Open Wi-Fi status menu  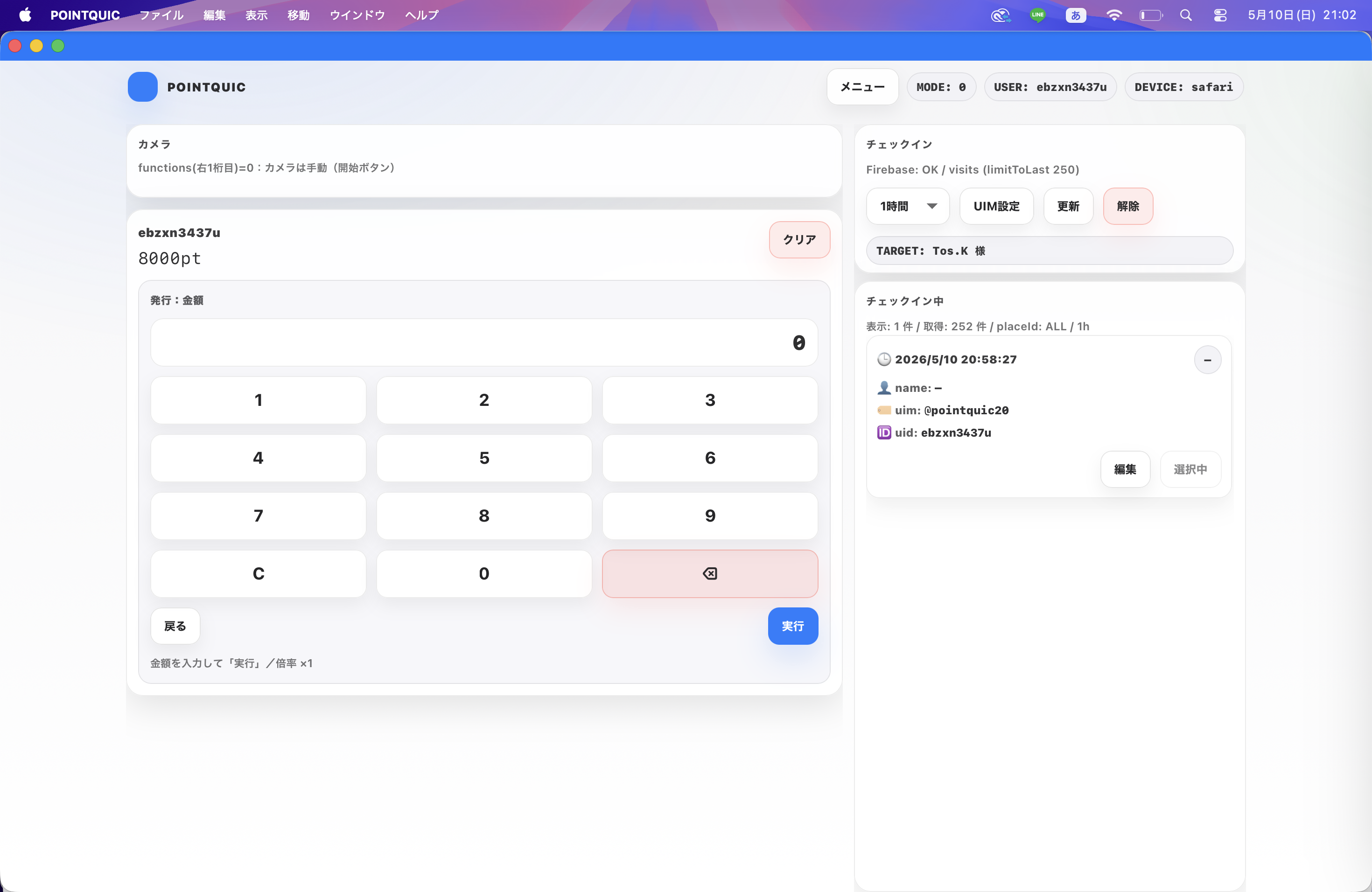click(1114, 15)
